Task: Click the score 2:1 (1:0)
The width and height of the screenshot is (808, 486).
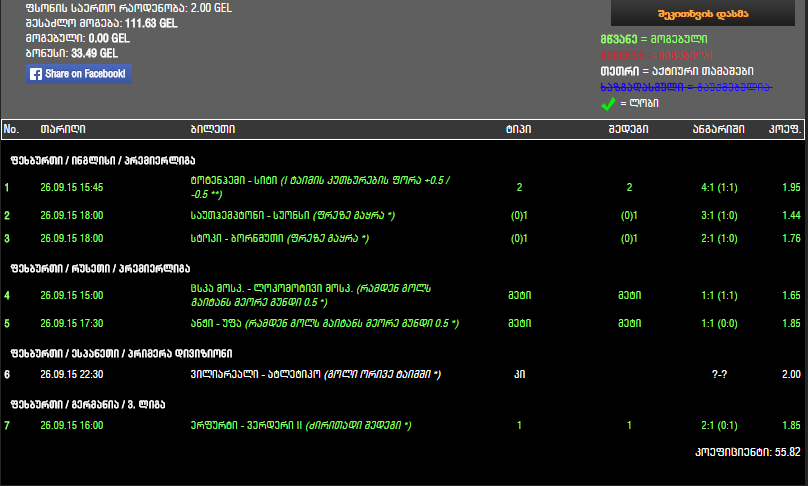Action: click(x=719, y=239)
